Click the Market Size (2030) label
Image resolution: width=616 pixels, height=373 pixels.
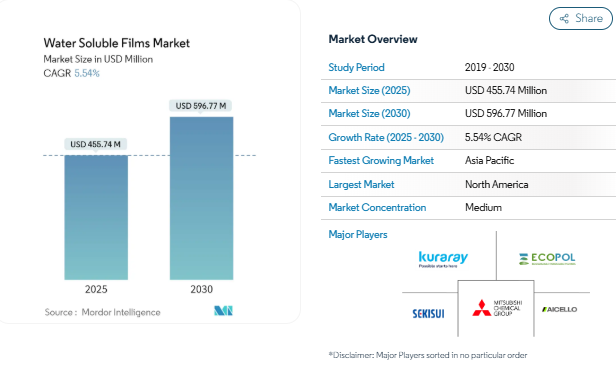pos(369,114)
